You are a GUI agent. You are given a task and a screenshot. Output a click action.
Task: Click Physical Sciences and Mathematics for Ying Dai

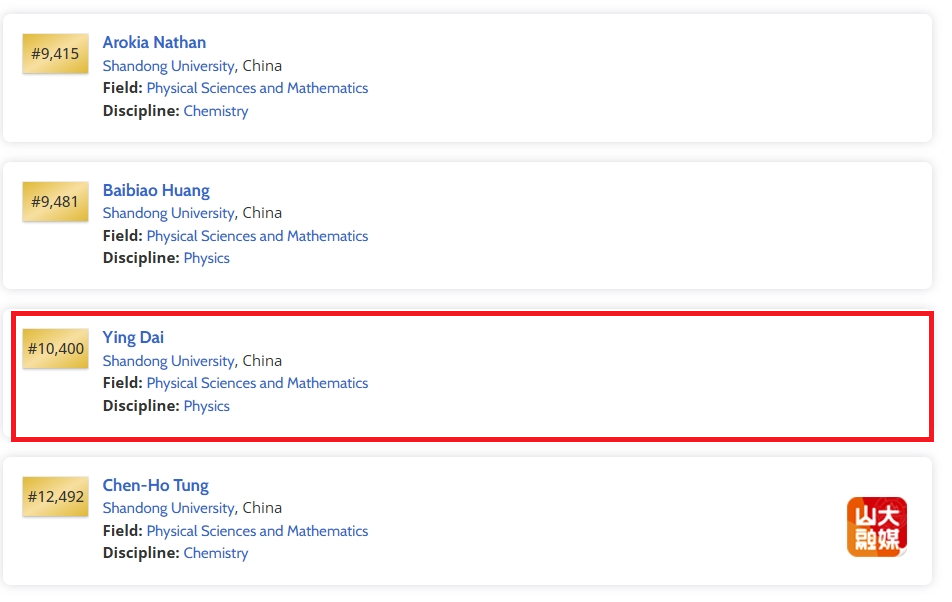[257, 384]
